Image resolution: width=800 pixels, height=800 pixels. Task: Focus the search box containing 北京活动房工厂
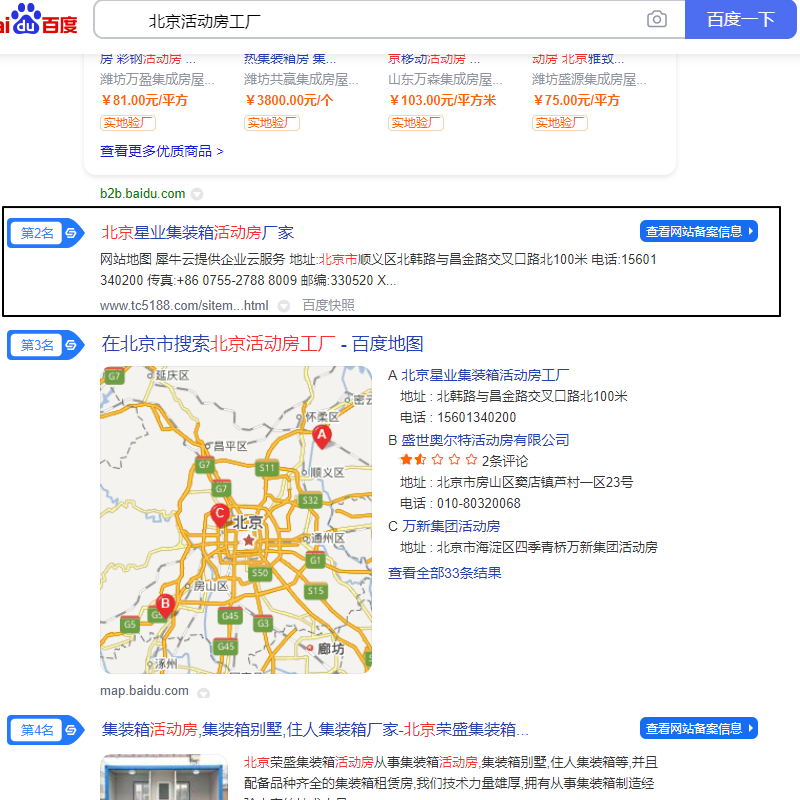pos(389,20)
